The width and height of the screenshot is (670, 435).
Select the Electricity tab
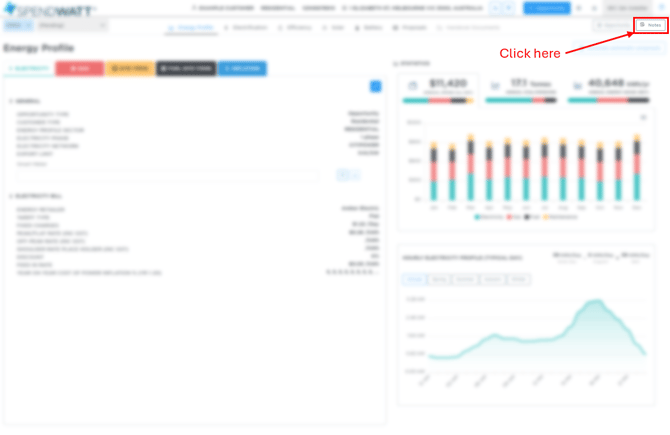coord(27,69)
